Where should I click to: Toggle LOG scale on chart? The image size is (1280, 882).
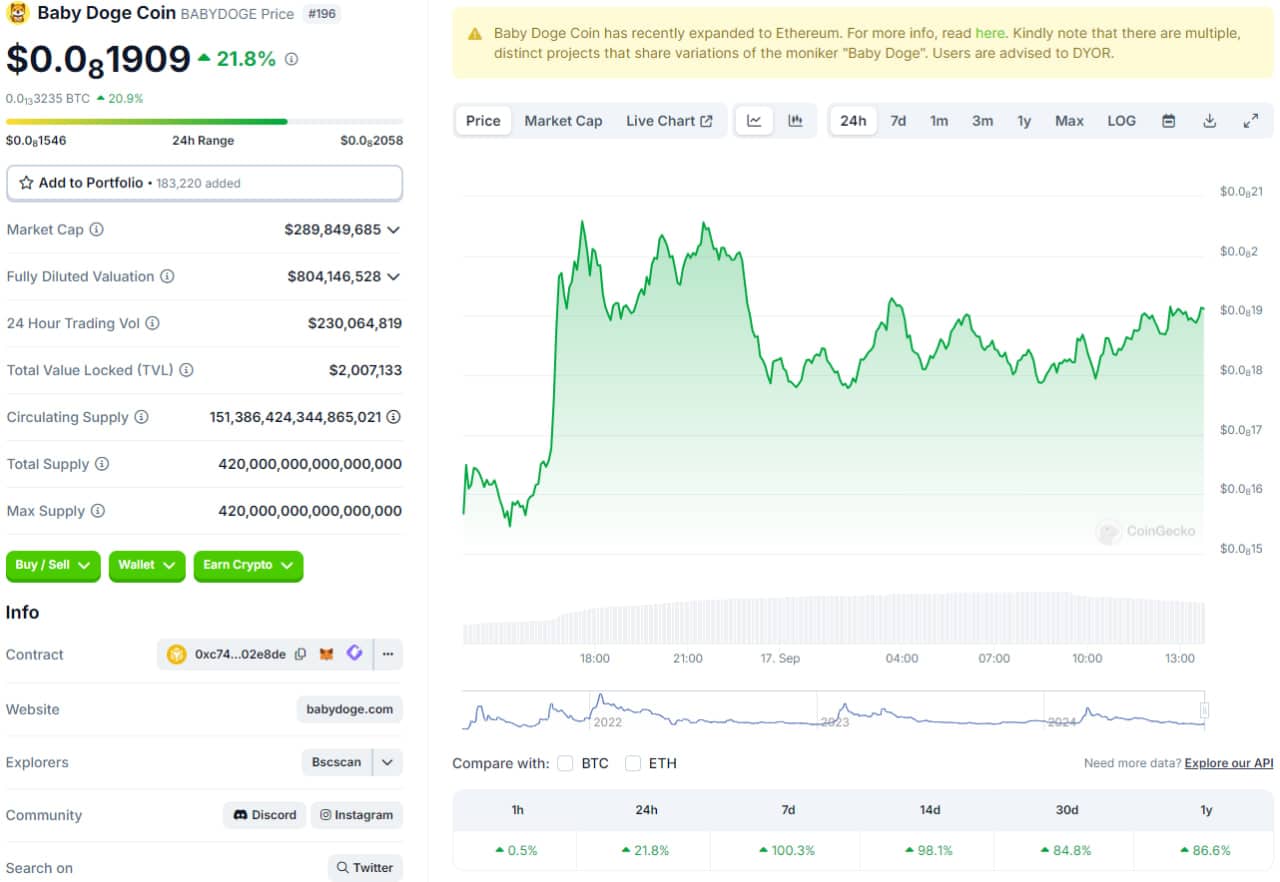tap(1121, 121)
